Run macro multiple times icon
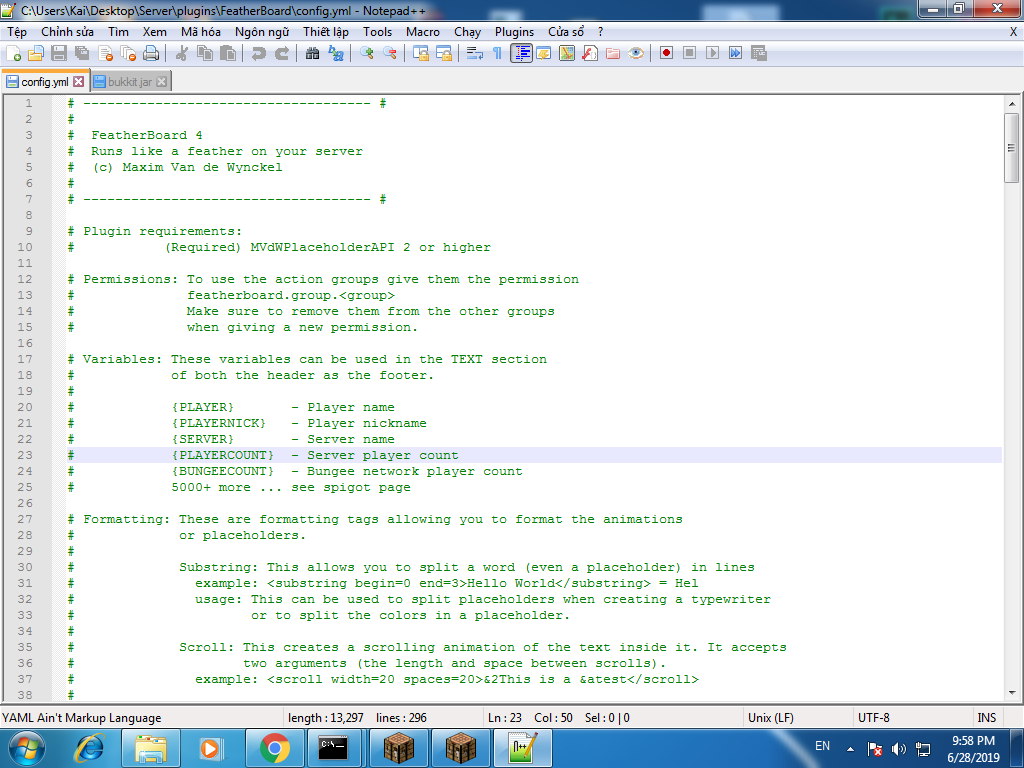The image size is (1024, 768). point(735,54)
